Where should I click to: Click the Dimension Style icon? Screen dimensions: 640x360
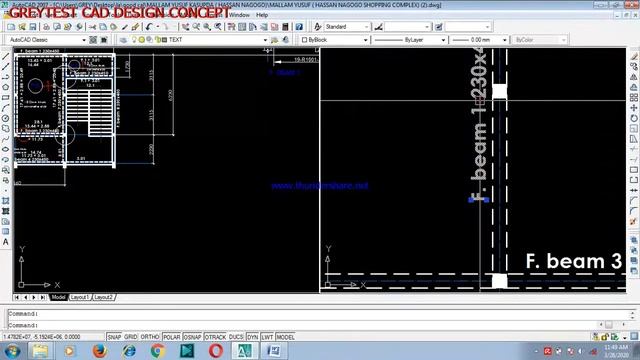378,27
